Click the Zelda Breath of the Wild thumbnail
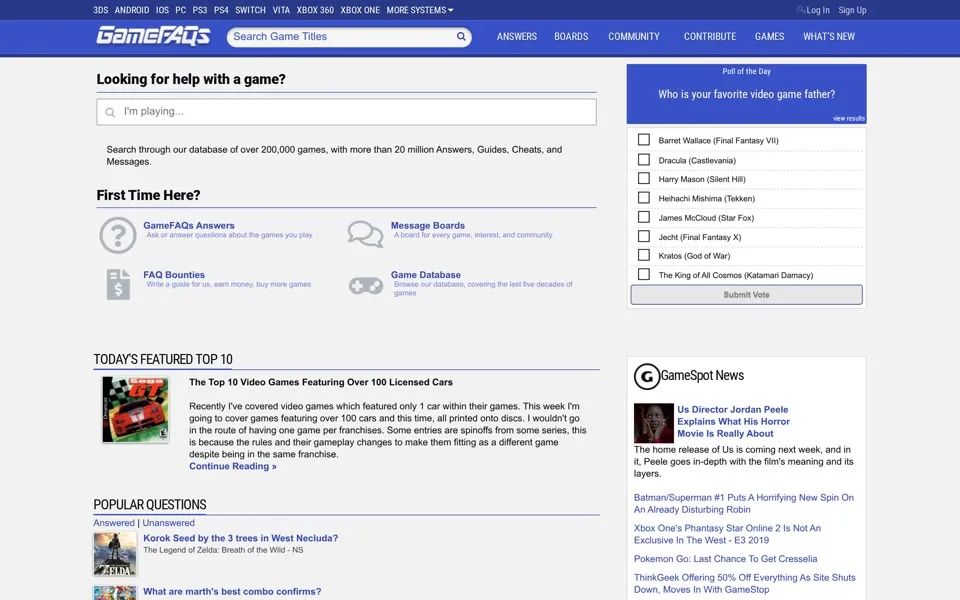 [x=114, y=554]
